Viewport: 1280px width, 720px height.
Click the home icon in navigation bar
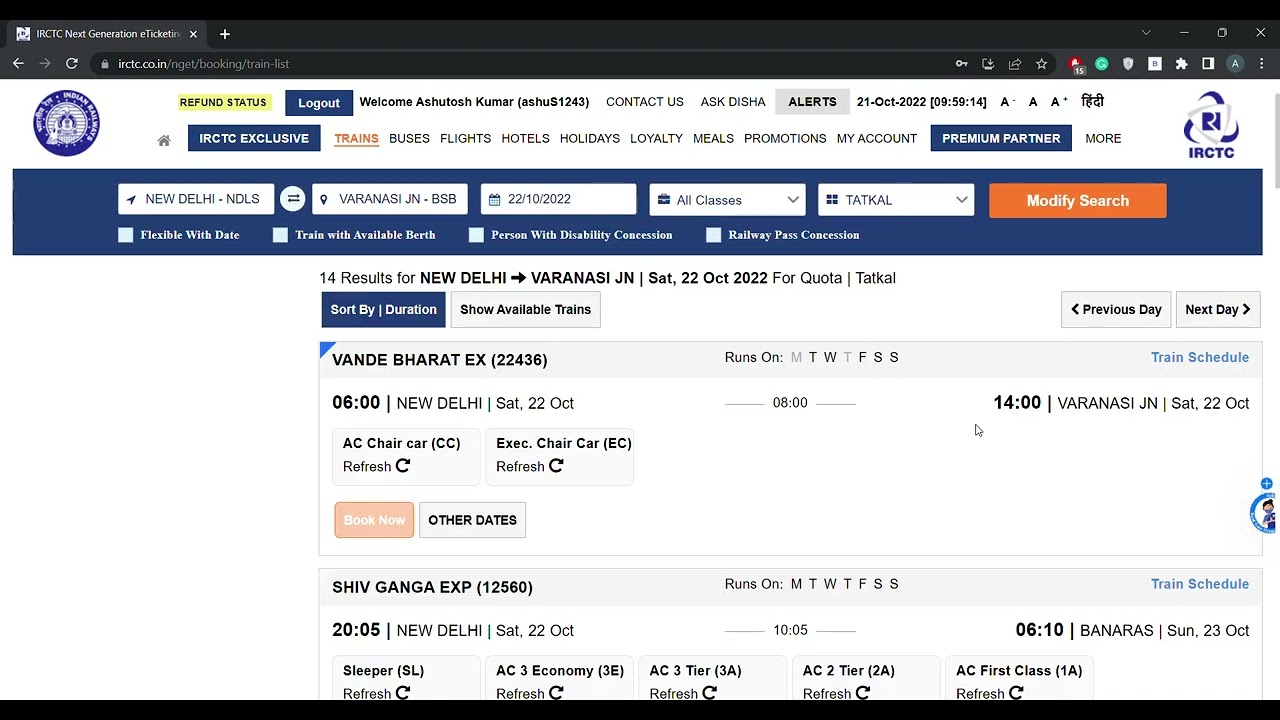pos(164,140)
